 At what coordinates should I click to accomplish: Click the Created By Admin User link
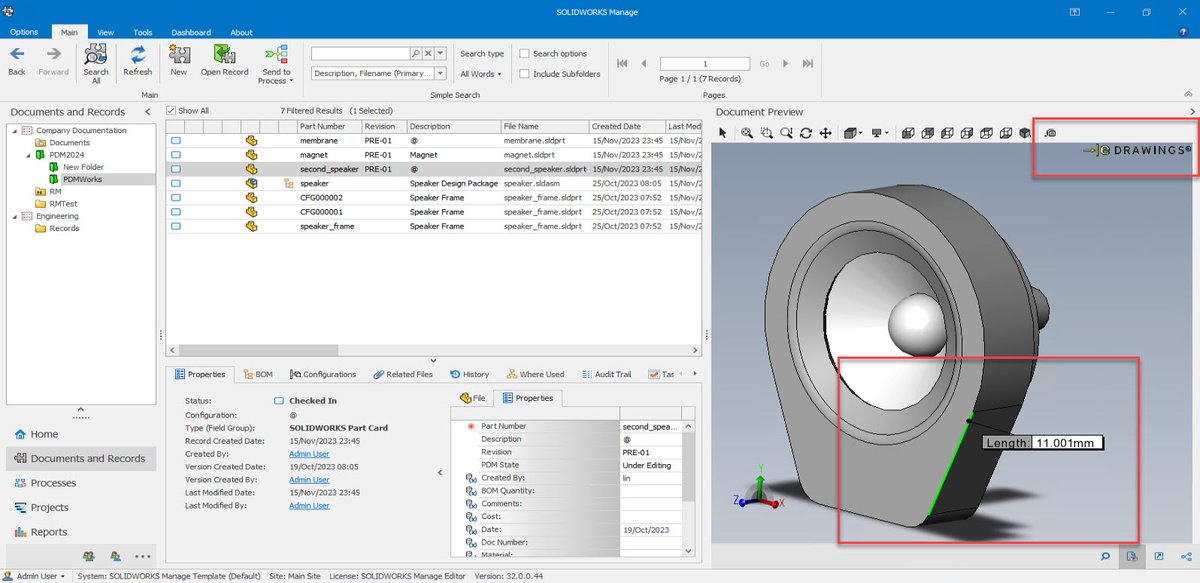[309, 455]
